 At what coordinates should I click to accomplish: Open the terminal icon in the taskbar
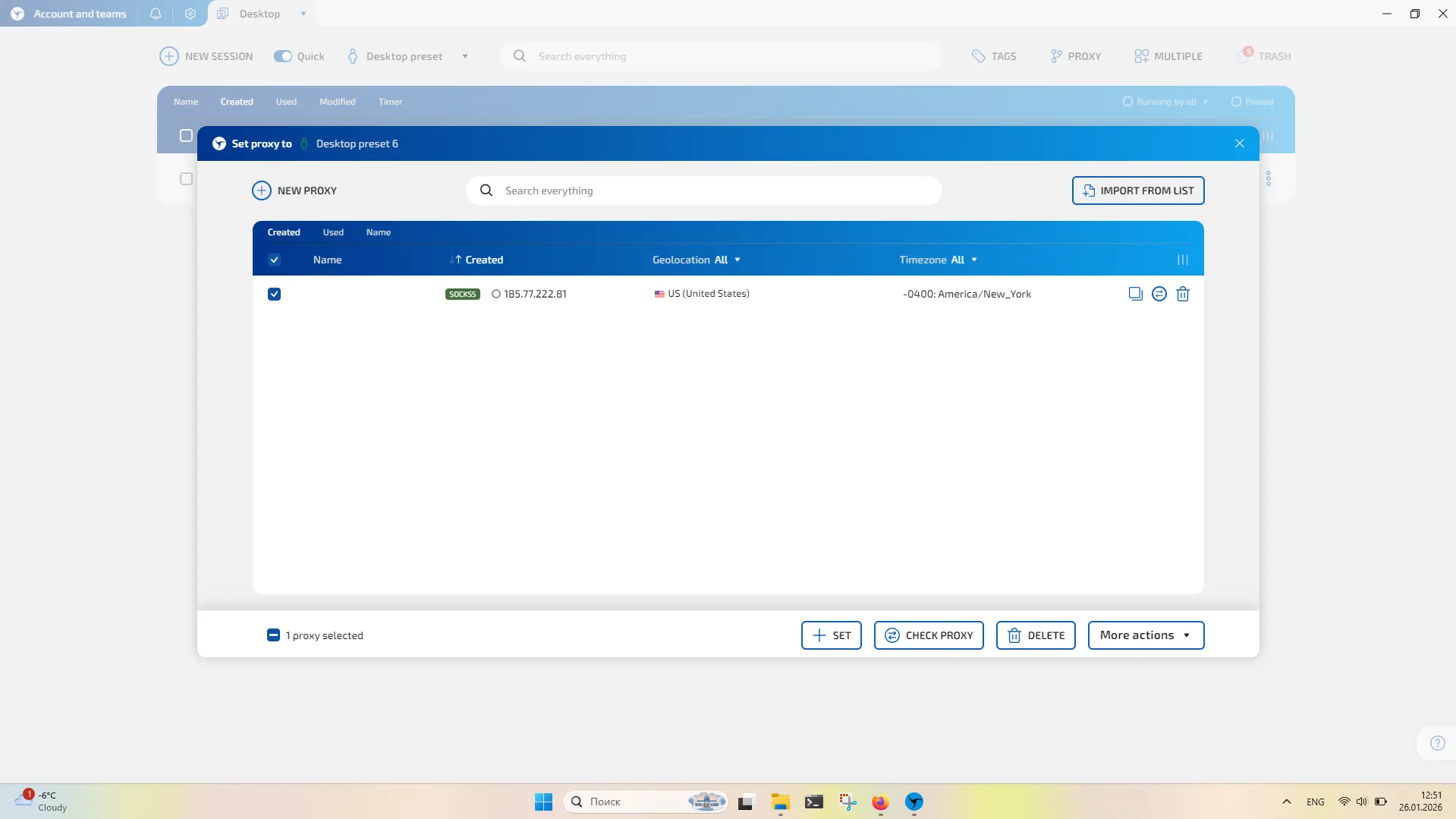[x=813, y=802]
